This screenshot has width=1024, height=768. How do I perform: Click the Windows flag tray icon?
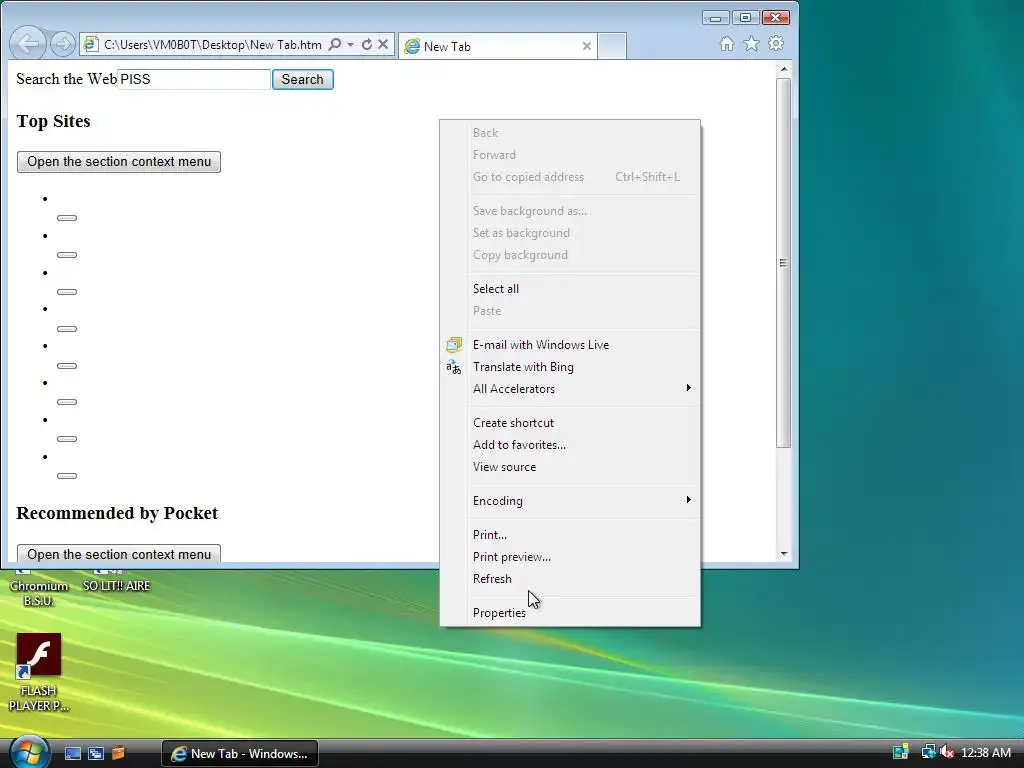click(901, 753)
